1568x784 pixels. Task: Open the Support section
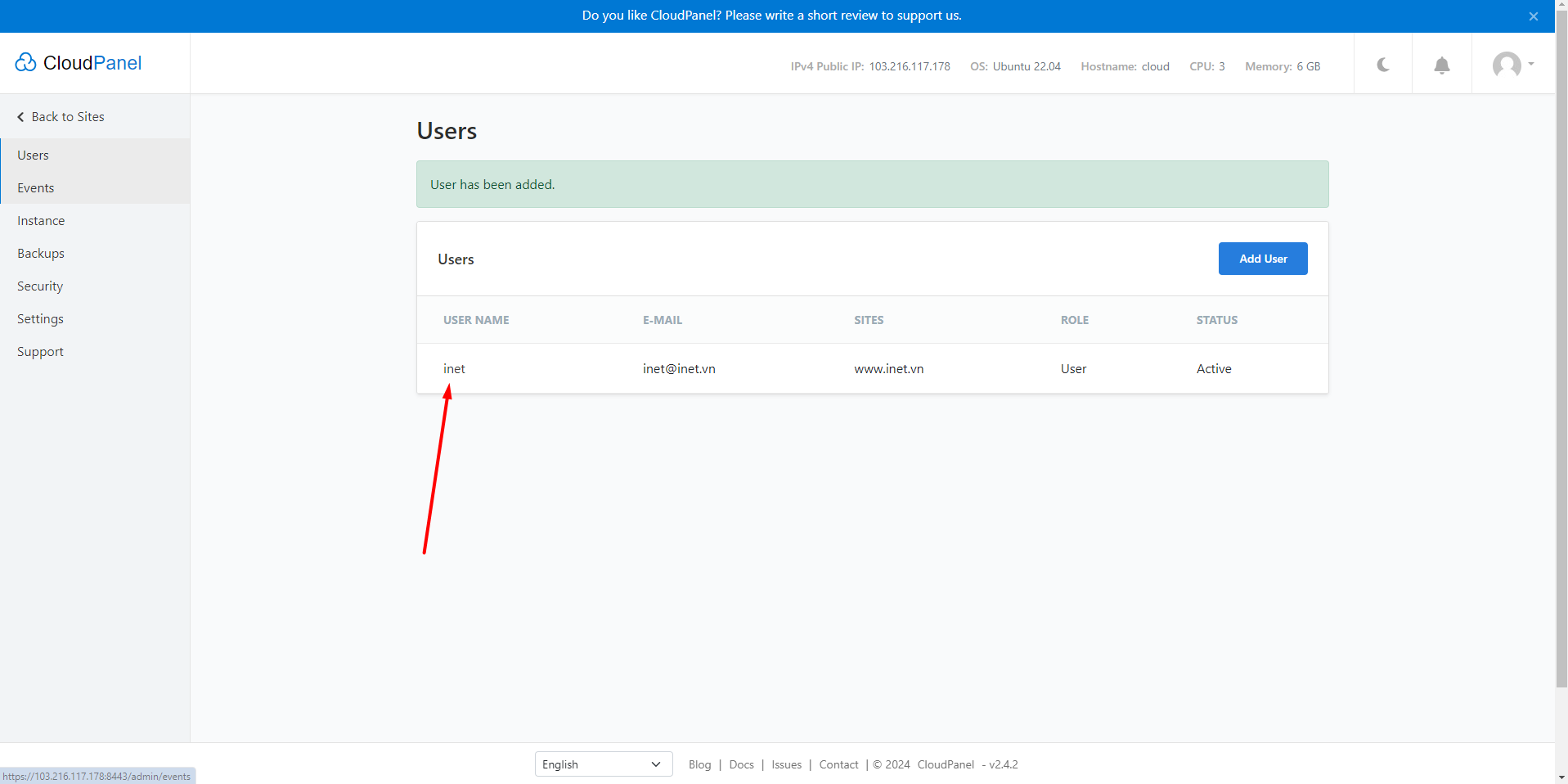pos(39,351)
